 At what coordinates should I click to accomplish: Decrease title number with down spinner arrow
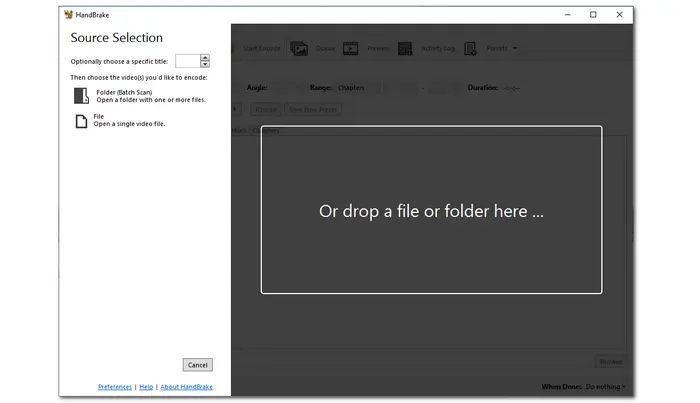click(205, 64)
